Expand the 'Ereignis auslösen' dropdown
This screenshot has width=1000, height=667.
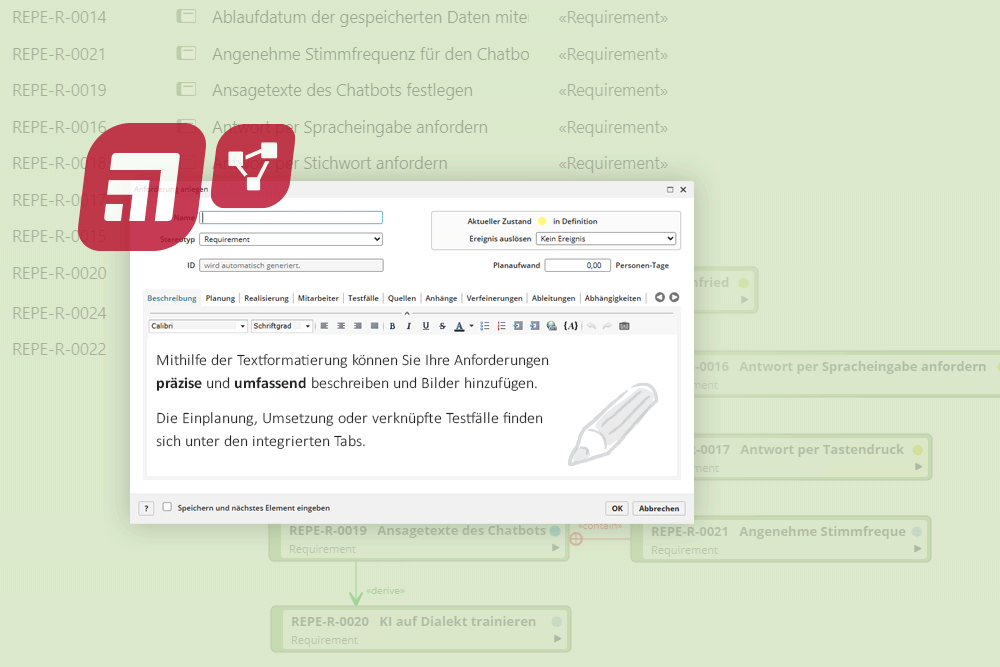coord(606,239)
